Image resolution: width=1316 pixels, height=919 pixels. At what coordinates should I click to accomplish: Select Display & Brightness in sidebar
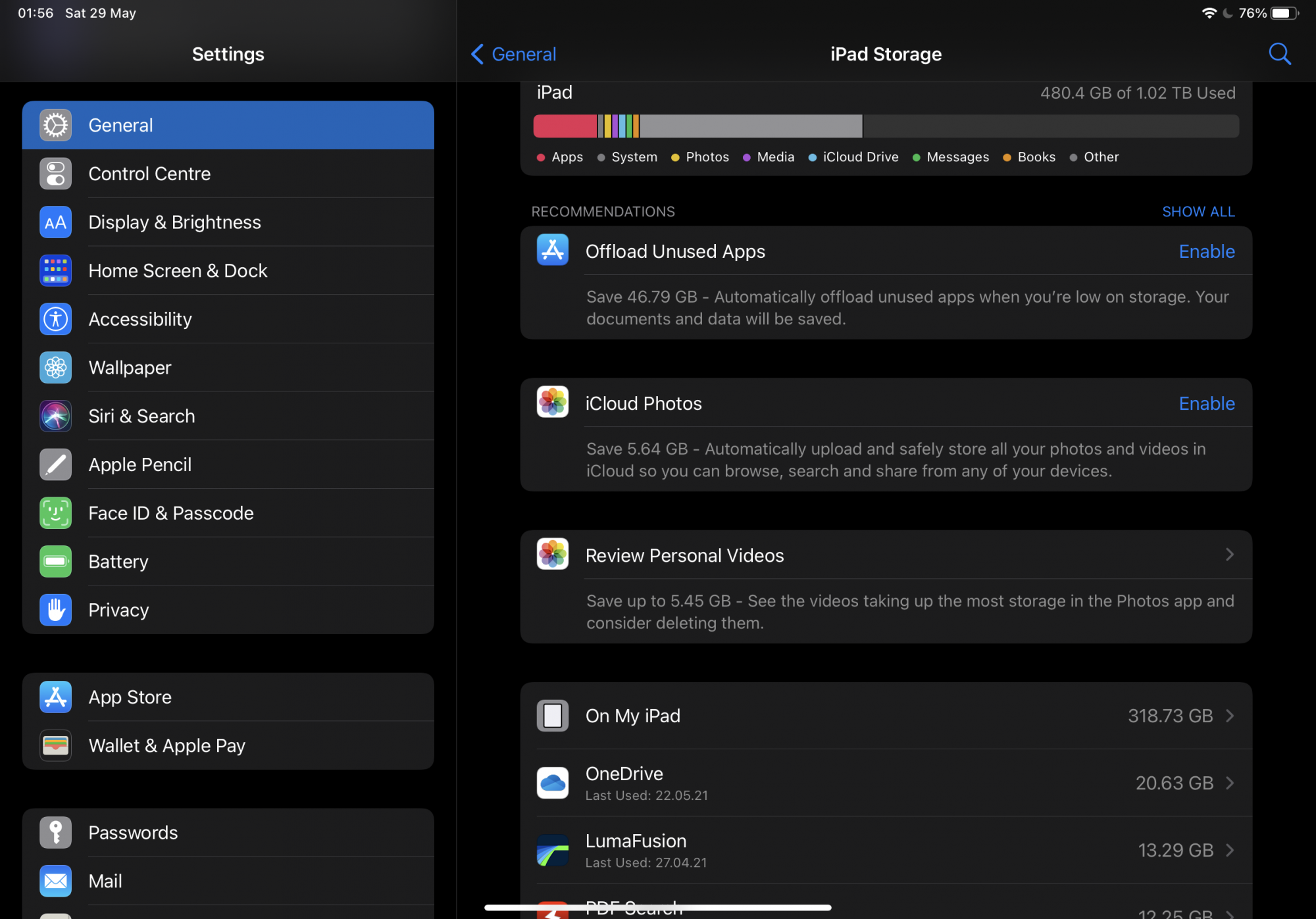click(x=174, y=222)
